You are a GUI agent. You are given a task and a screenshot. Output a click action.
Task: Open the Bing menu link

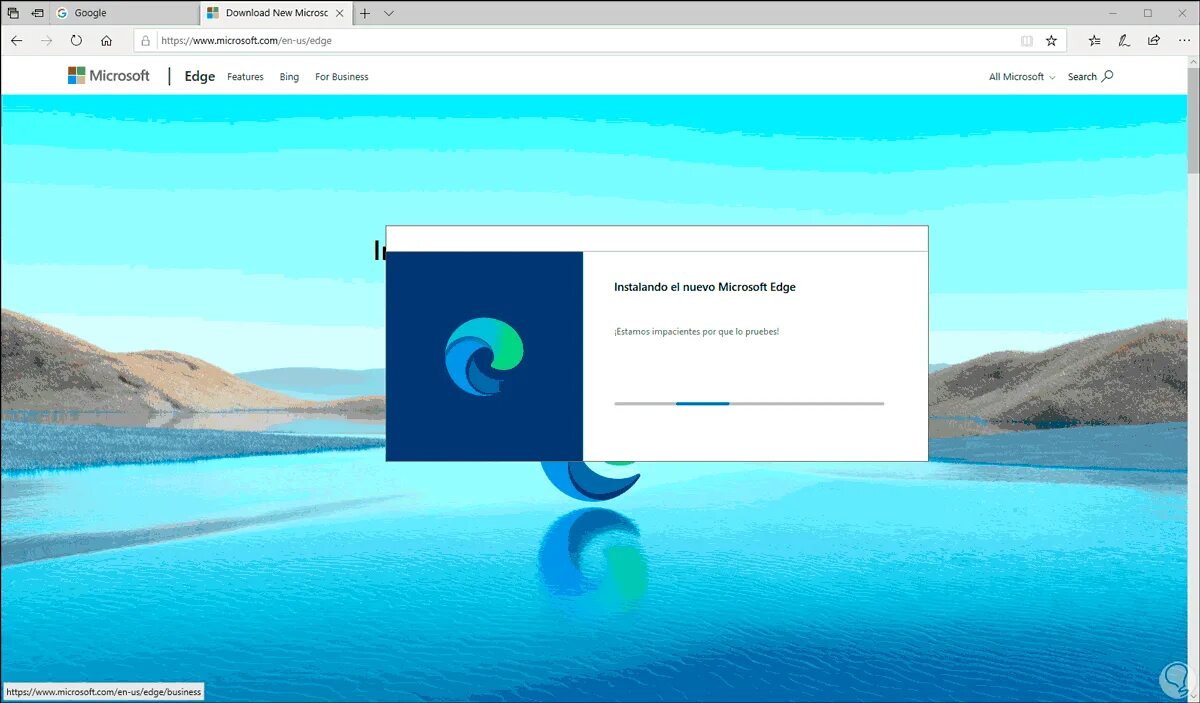[x=289, y=77]
